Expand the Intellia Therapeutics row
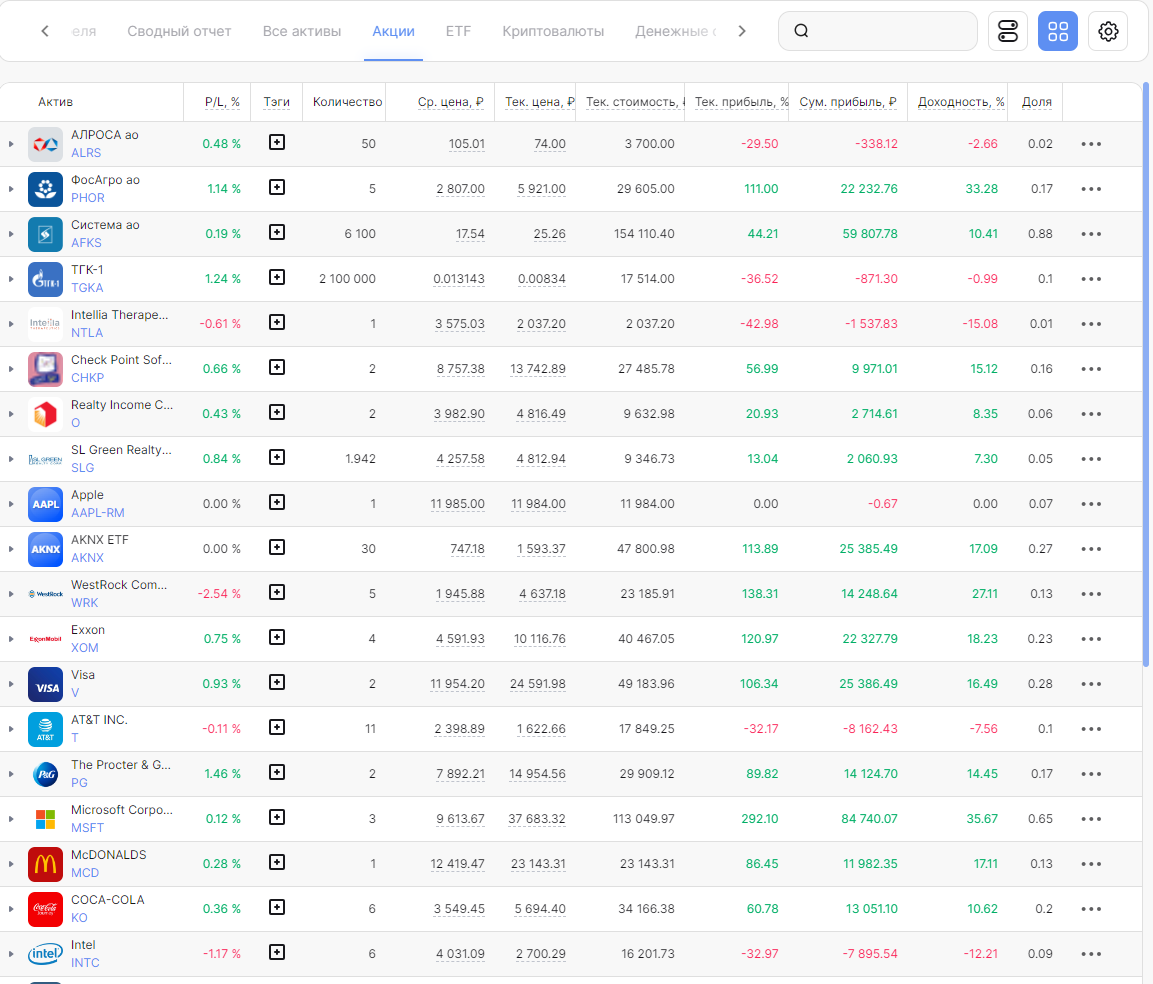Screen dimensions: 1153x984 [x=11, y=324]
